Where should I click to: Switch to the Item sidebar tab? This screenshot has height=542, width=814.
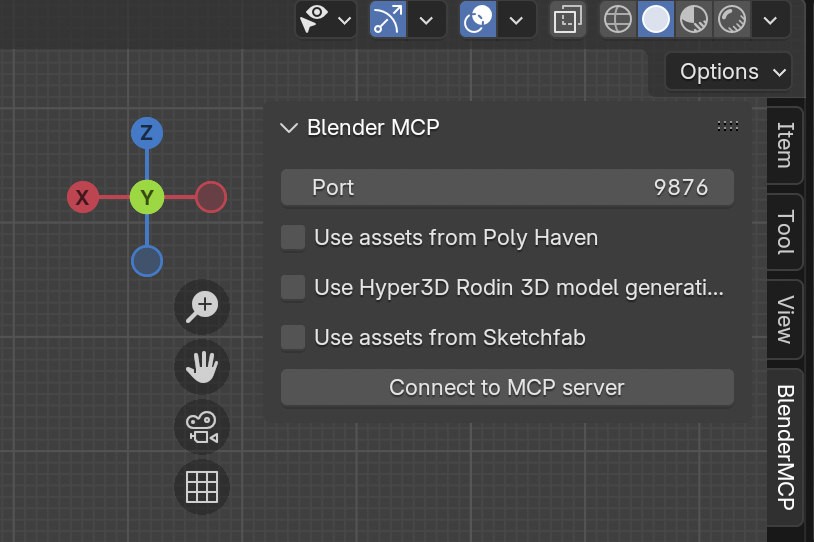[x=785, y=145]
